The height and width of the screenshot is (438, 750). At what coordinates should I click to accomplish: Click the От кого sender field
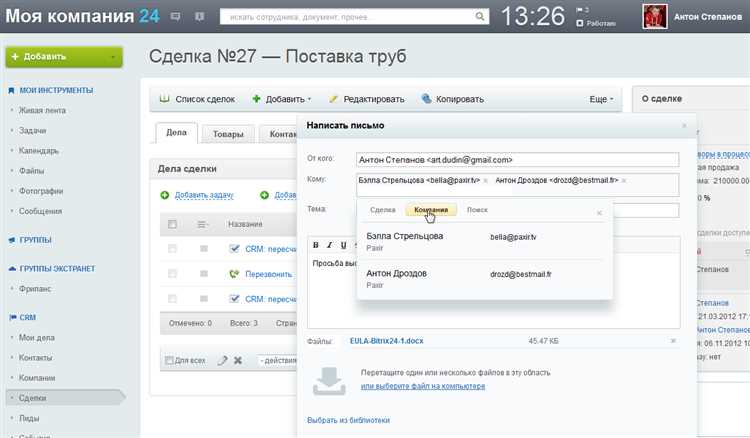(x=518, y=160)
